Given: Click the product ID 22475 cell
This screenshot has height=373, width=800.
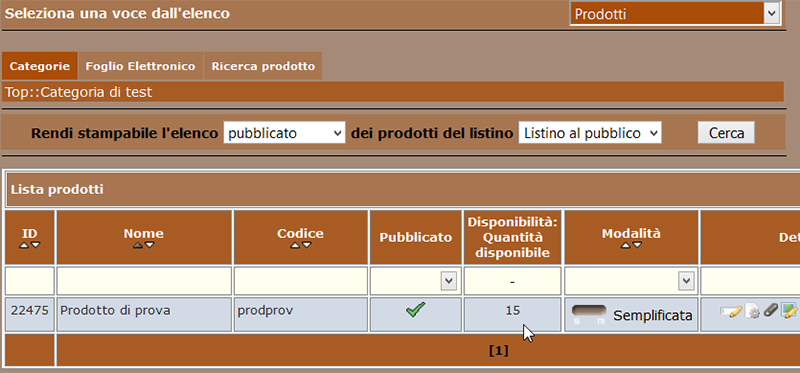Looking at the screenshot, I should click(30, 314).
